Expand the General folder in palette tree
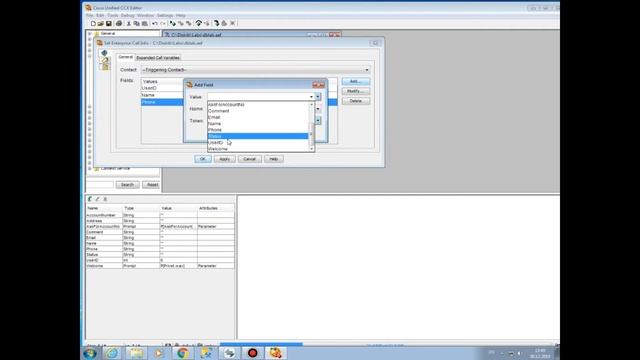640x360 pixels. (x=90, y=33)
